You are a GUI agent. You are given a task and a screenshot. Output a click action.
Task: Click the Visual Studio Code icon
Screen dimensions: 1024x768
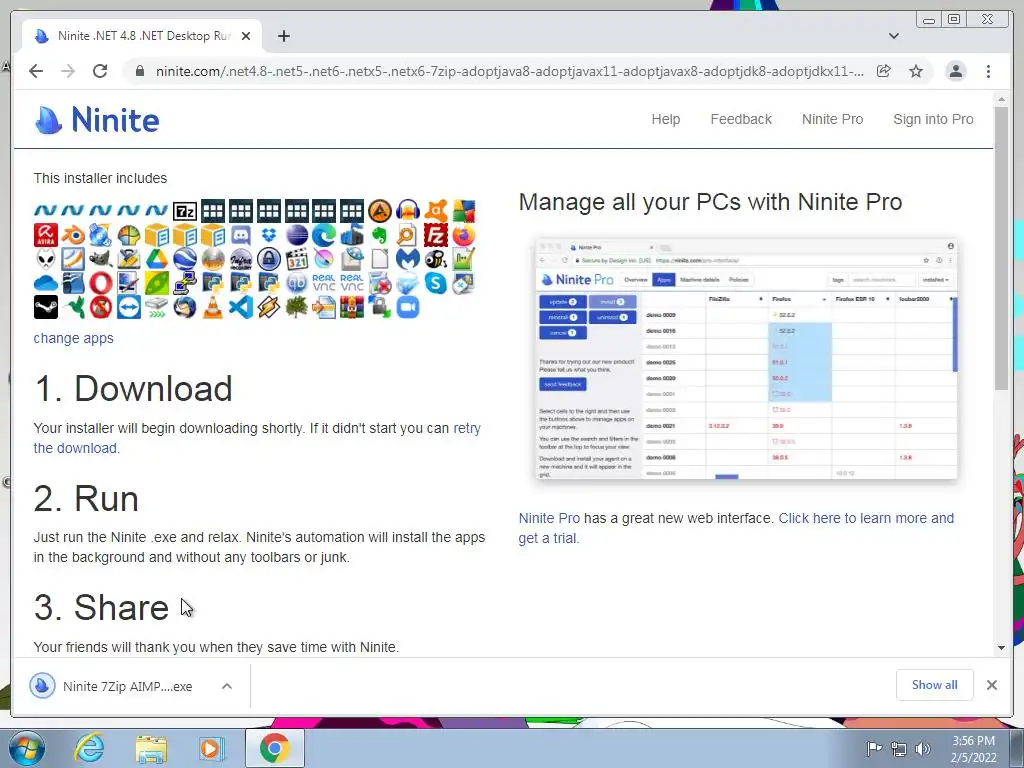point(240,307)
